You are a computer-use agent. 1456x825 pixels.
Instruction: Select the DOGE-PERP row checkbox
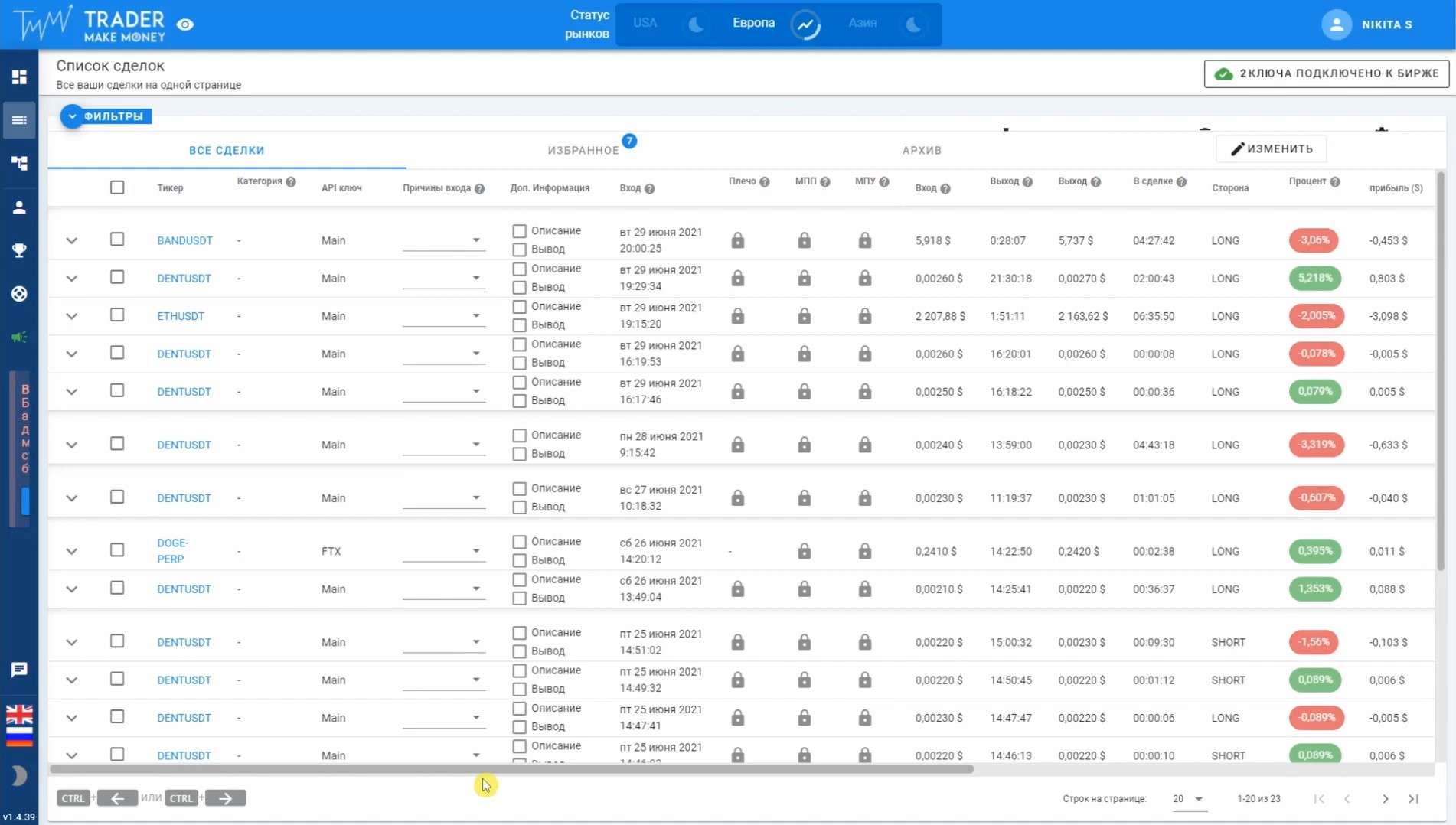117,549
